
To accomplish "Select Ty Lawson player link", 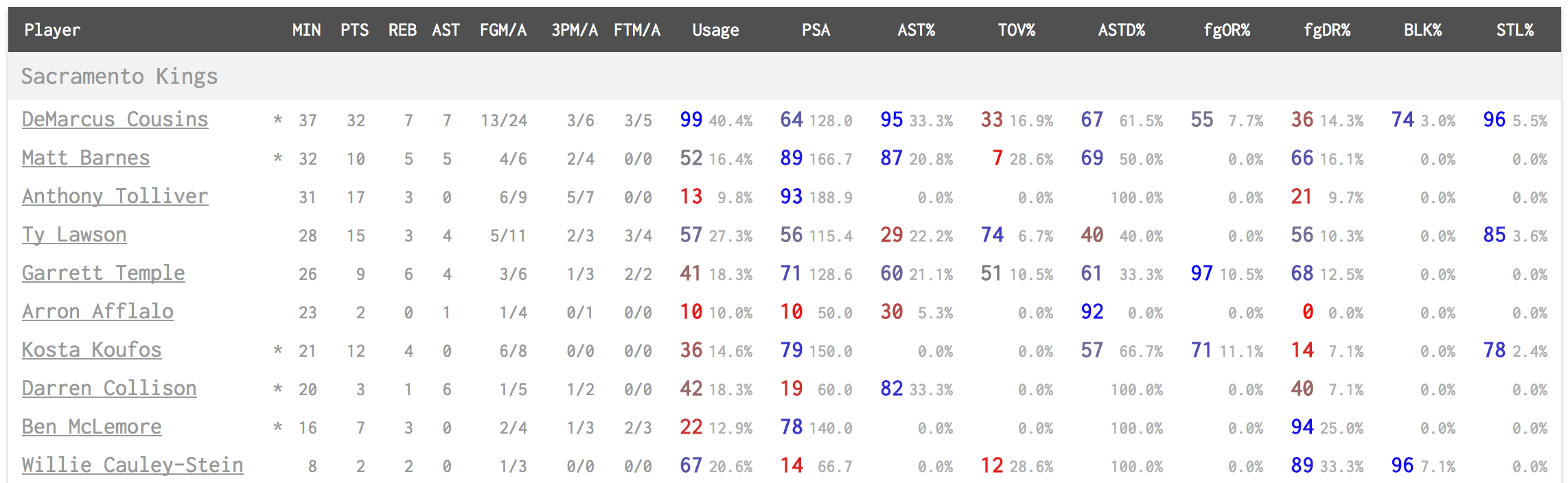I will click(74, 235).
